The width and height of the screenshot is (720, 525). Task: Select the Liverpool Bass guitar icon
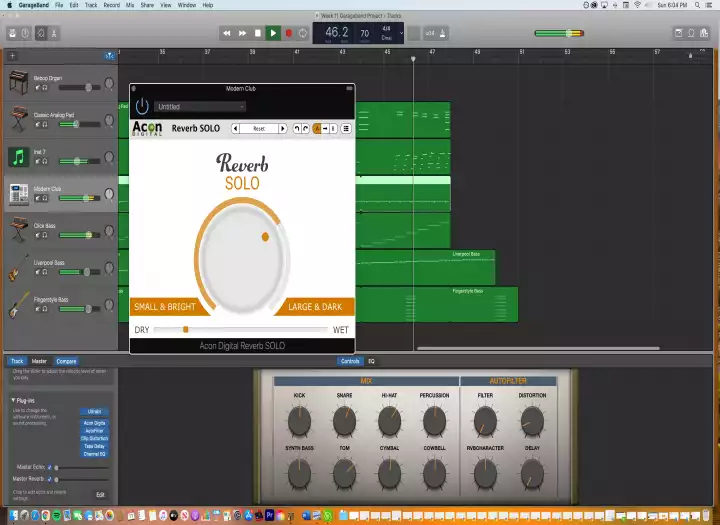pyautogui.click(x=18, y=267)
